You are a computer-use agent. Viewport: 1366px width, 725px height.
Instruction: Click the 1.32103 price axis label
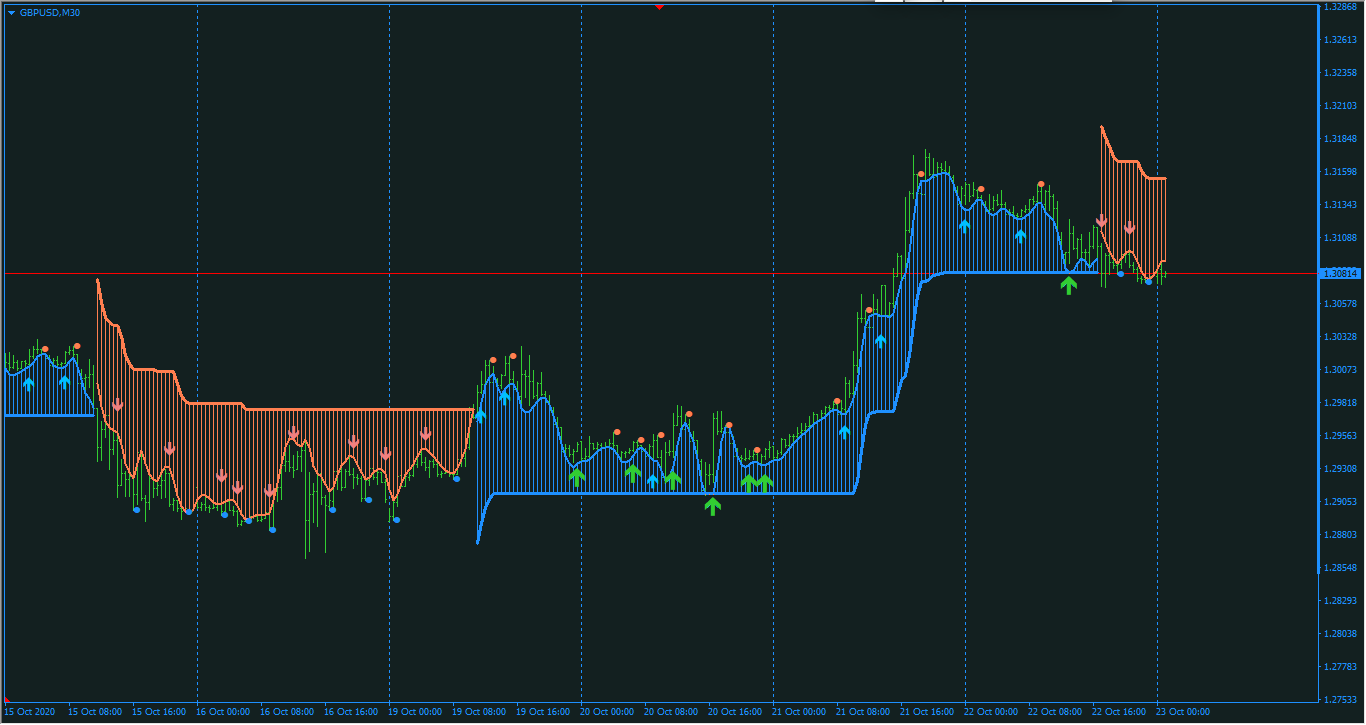coord(1339,106)
